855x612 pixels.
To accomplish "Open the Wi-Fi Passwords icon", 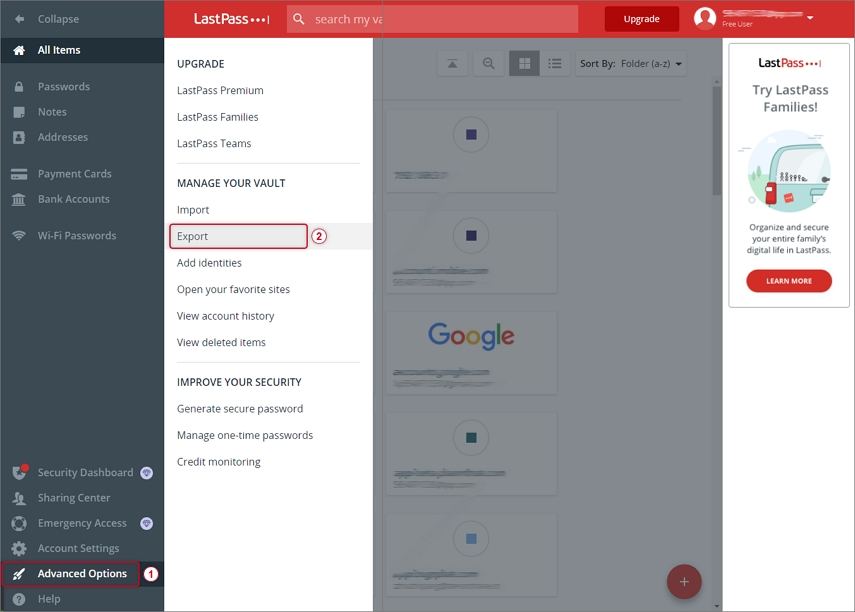I will tap(19, 236).
